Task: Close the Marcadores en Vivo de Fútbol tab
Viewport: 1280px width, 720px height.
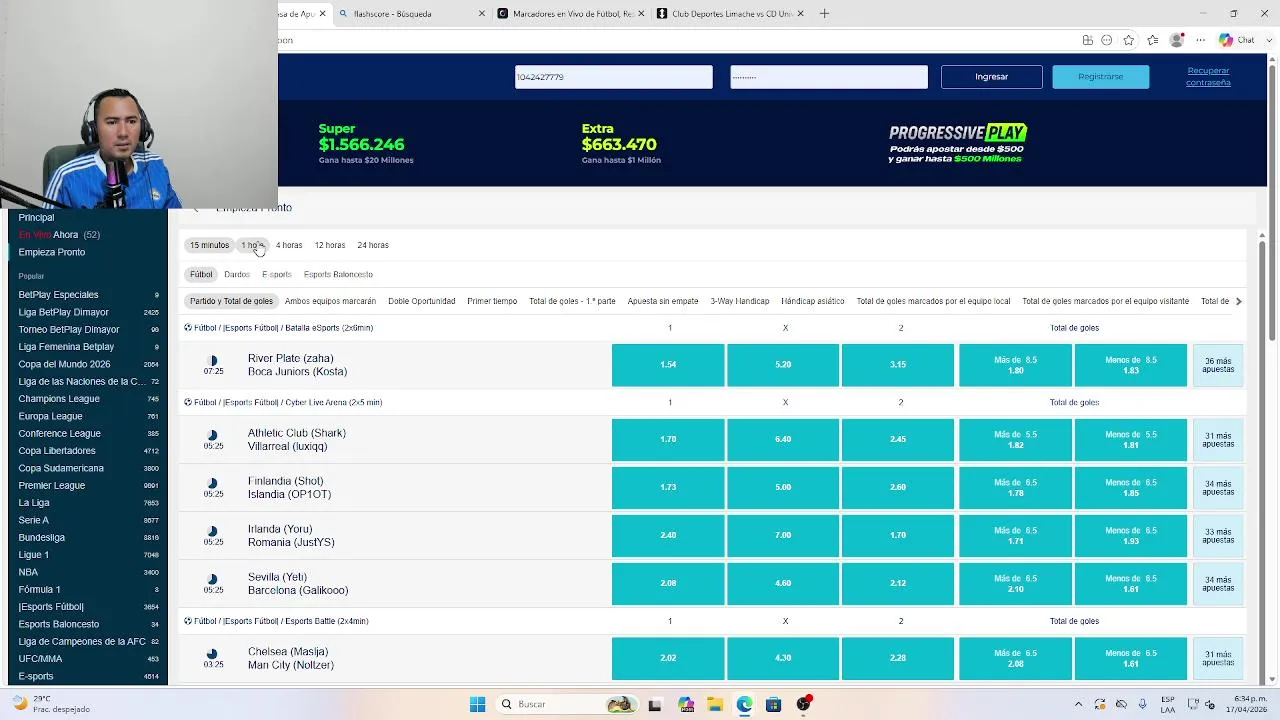Action: [x=642, y=13]
